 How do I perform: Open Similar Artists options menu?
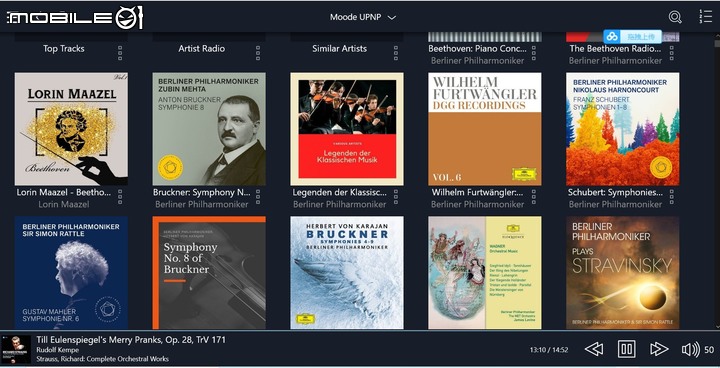pos(395,53)
